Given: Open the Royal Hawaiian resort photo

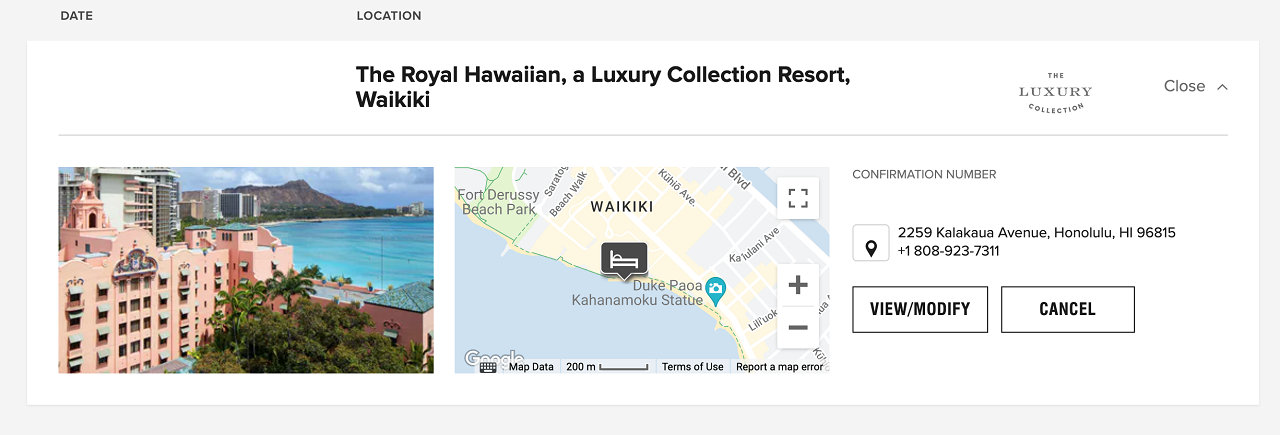Looking at the screenshot, I should point(246,270).
